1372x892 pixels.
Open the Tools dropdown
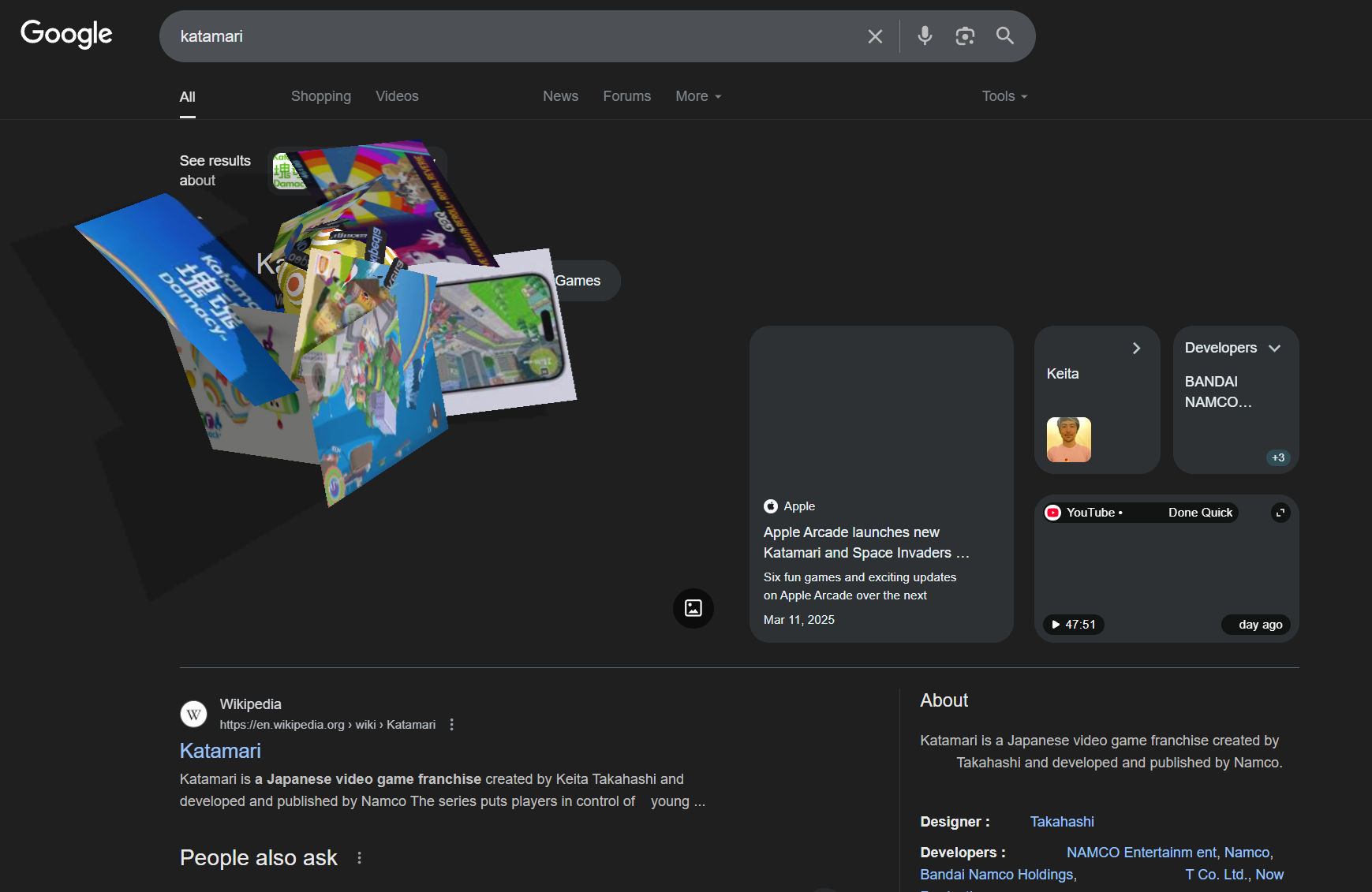[1005, 96]
